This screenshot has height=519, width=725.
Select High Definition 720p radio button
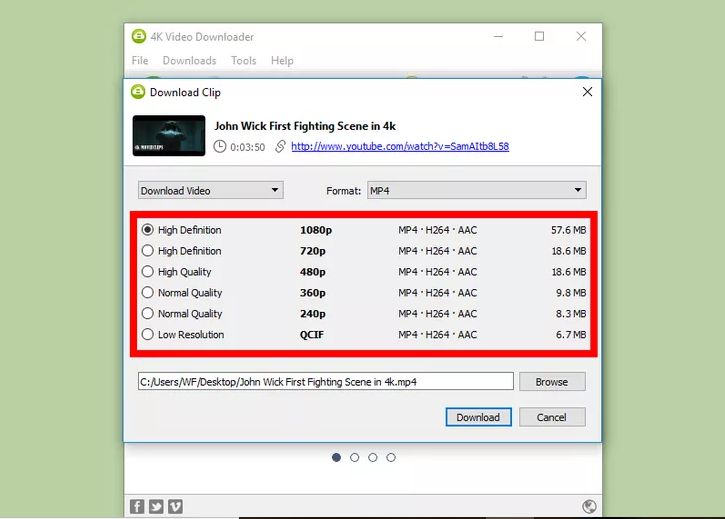coord(147,250)
